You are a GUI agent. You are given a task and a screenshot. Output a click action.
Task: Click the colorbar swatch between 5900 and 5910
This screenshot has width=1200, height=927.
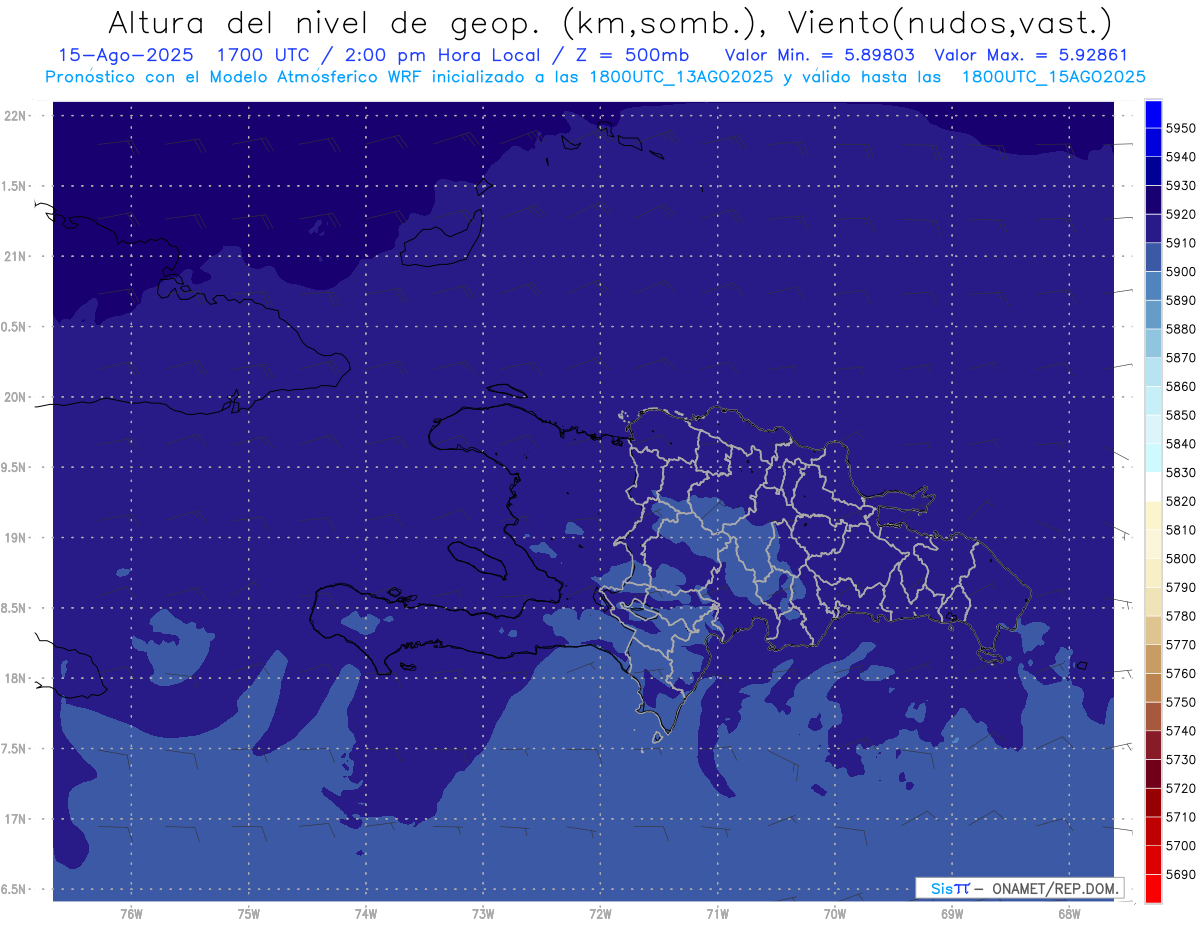1153,257
